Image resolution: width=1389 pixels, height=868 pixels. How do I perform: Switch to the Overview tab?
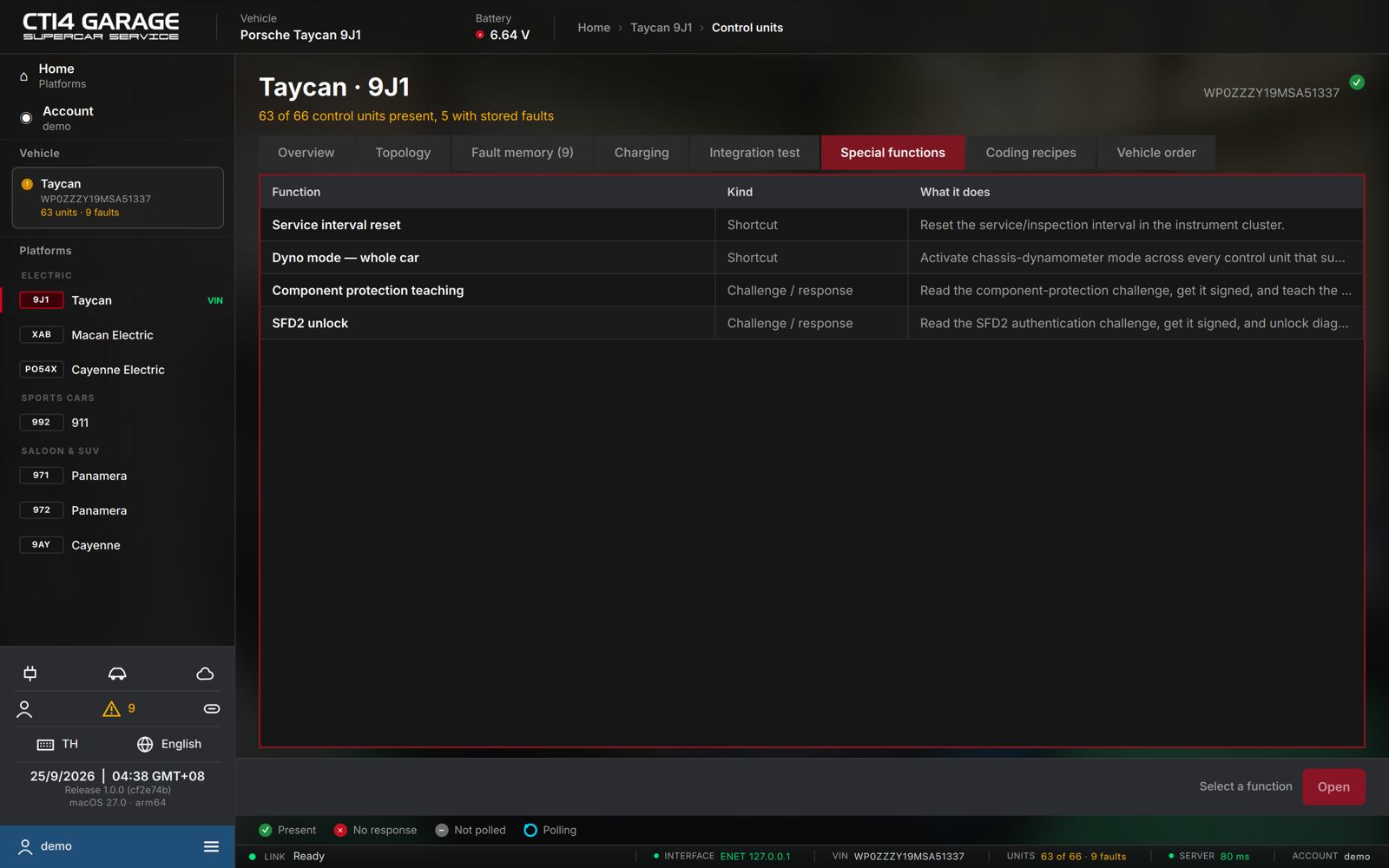tap(306, 153)
